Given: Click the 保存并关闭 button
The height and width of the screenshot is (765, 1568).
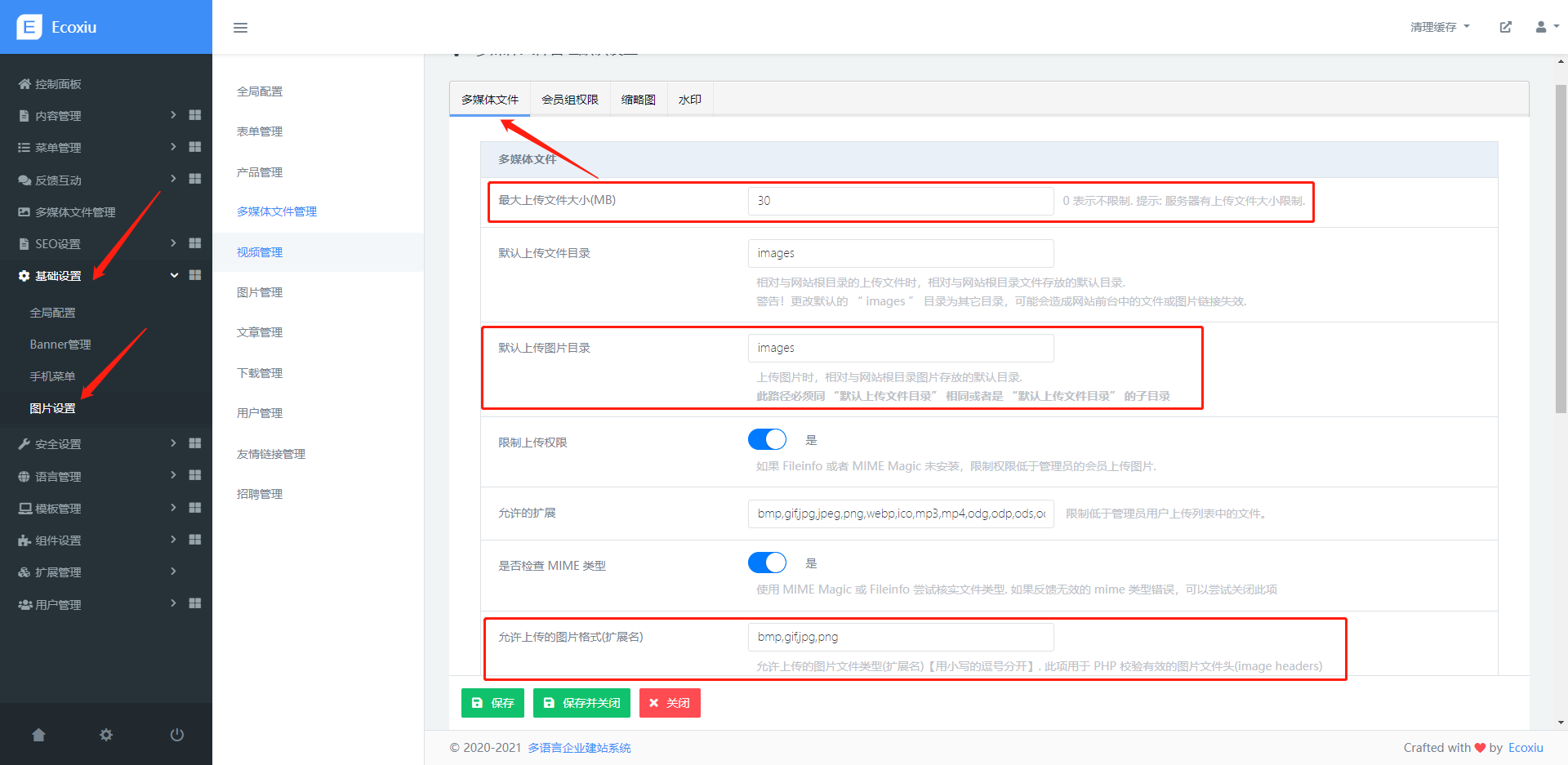Looking at the screenshot, I should point(581,703).
